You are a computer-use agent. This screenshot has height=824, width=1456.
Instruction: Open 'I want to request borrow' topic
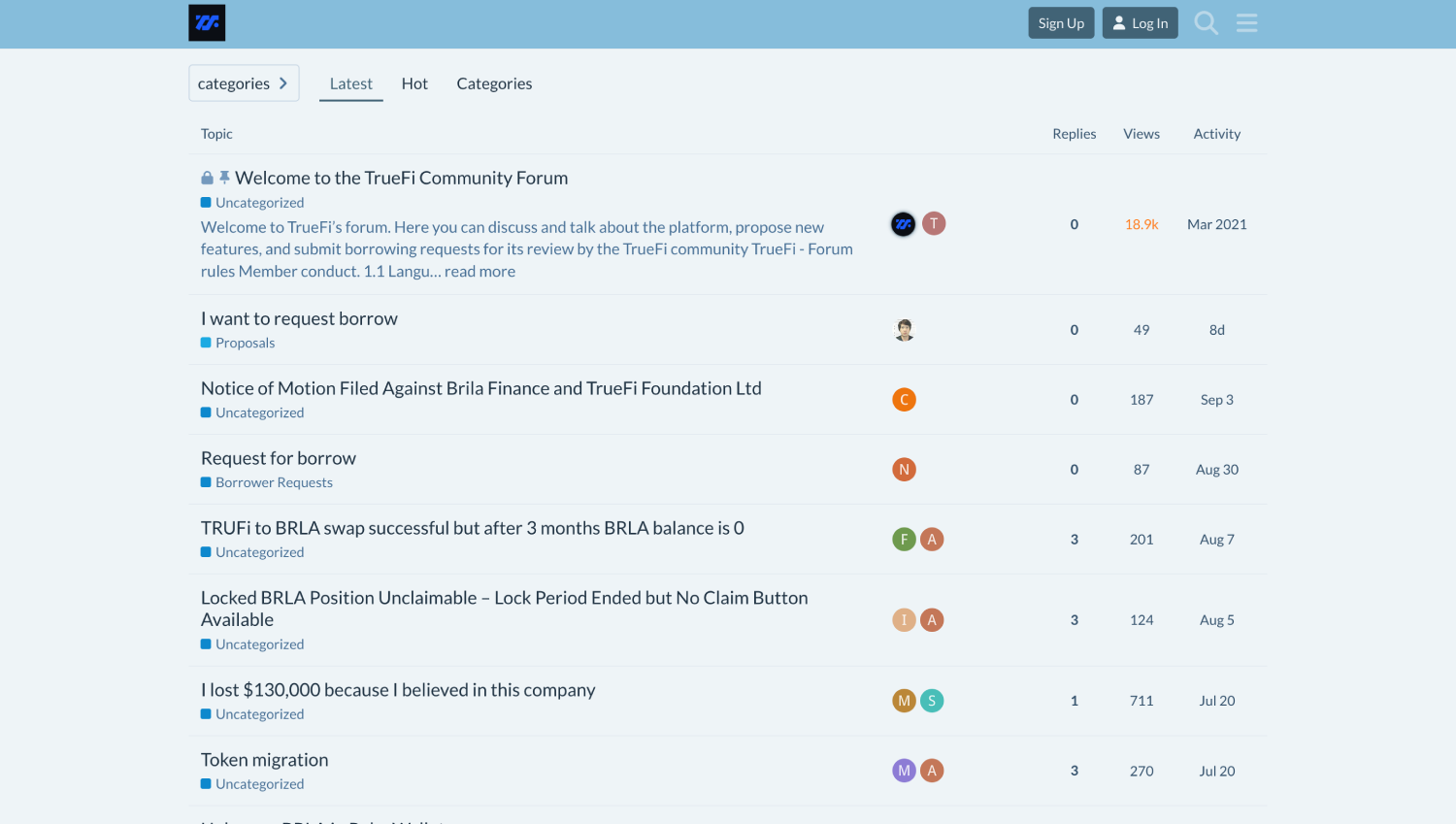point(299,318)
